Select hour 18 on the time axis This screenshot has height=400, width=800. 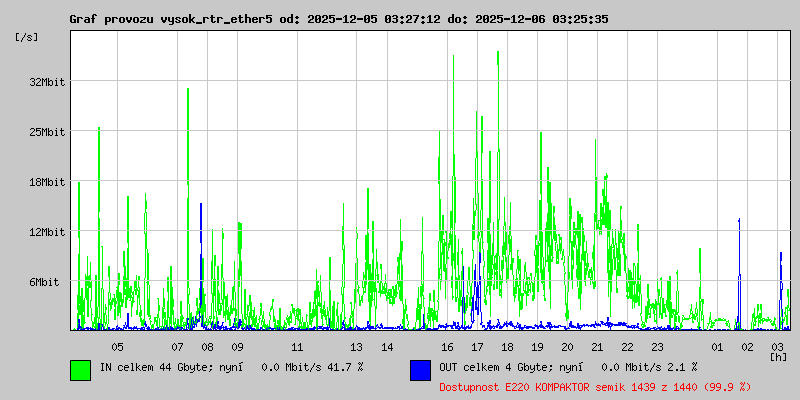(x=507, y=346)
